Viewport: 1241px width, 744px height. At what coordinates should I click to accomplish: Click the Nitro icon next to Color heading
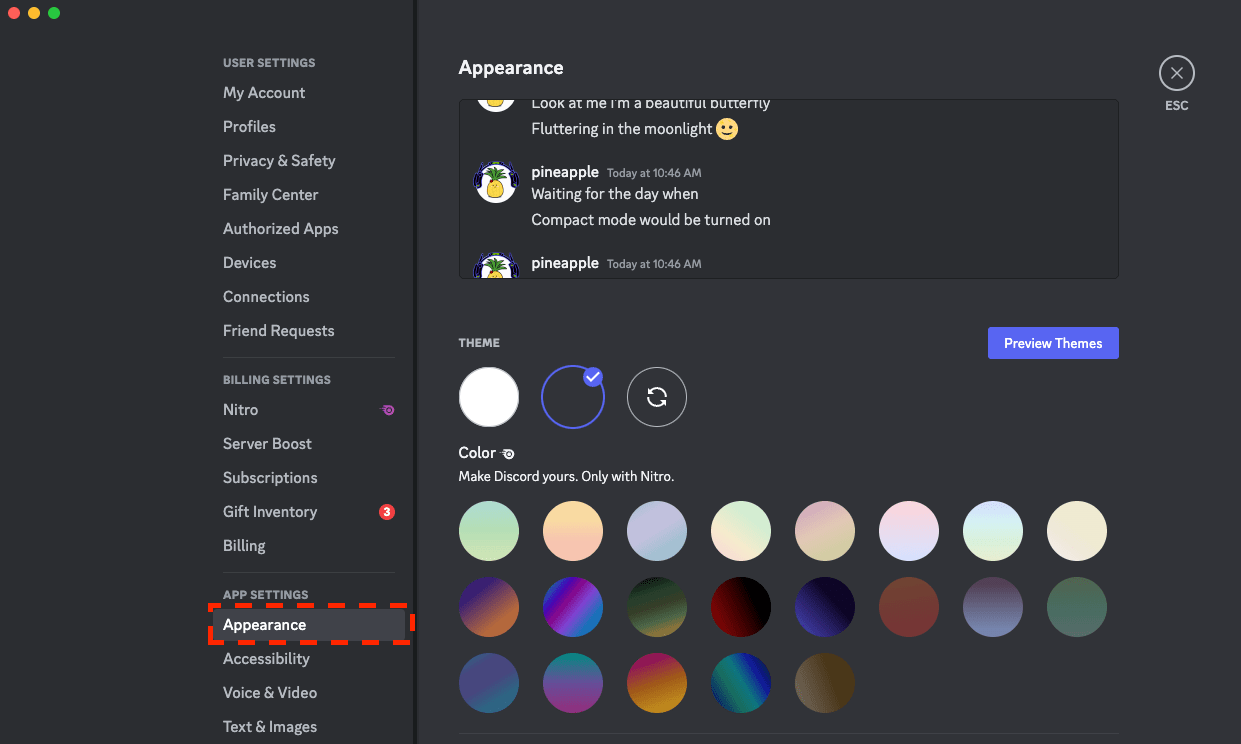508,453
